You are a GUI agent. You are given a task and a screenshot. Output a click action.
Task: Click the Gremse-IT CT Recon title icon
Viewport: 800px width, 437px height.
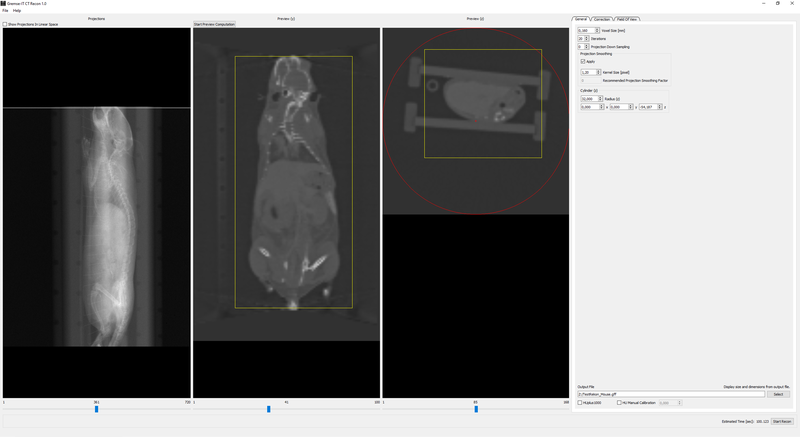(3, 3)
